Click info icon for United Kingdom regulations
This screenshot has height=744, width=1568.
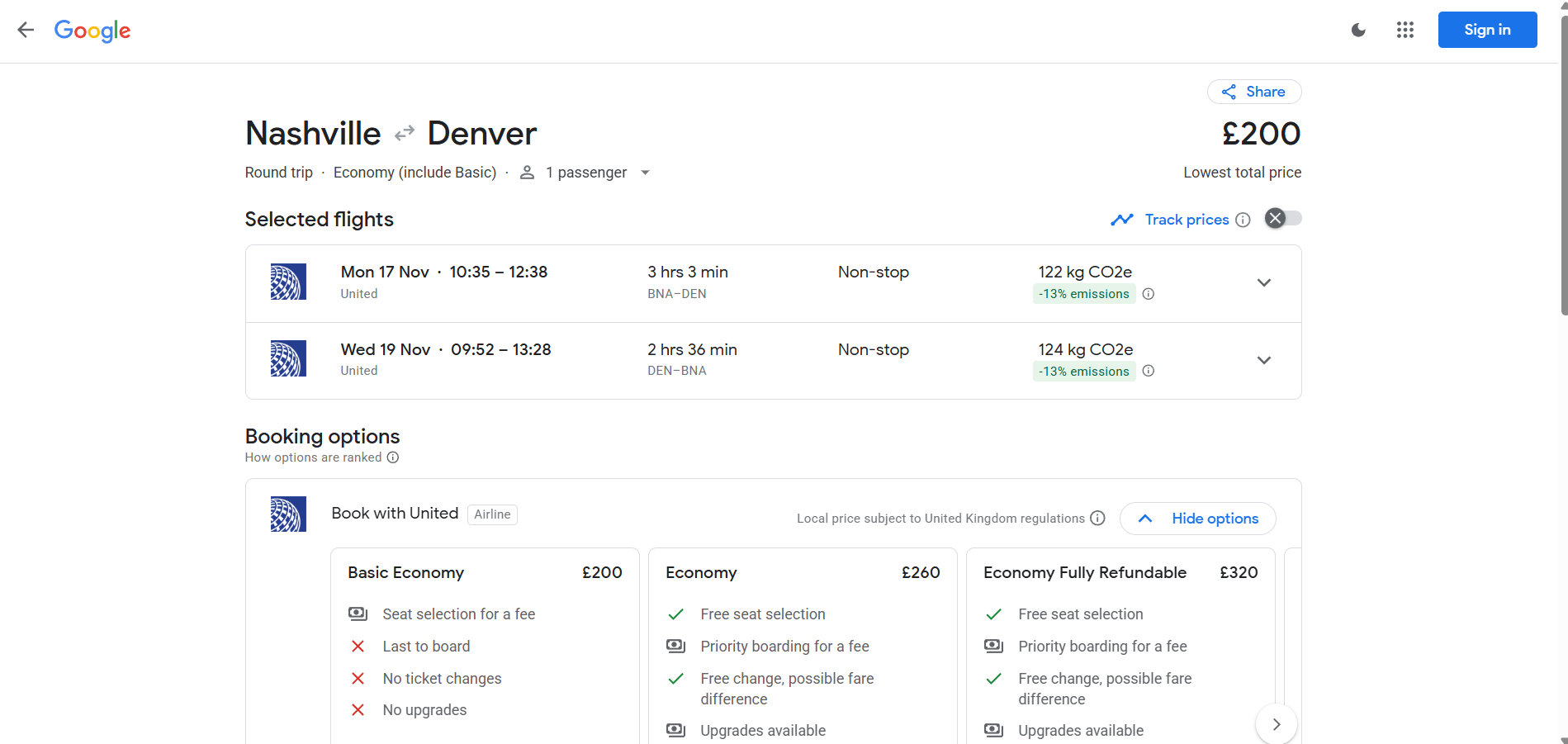[x=1097, y=519]
